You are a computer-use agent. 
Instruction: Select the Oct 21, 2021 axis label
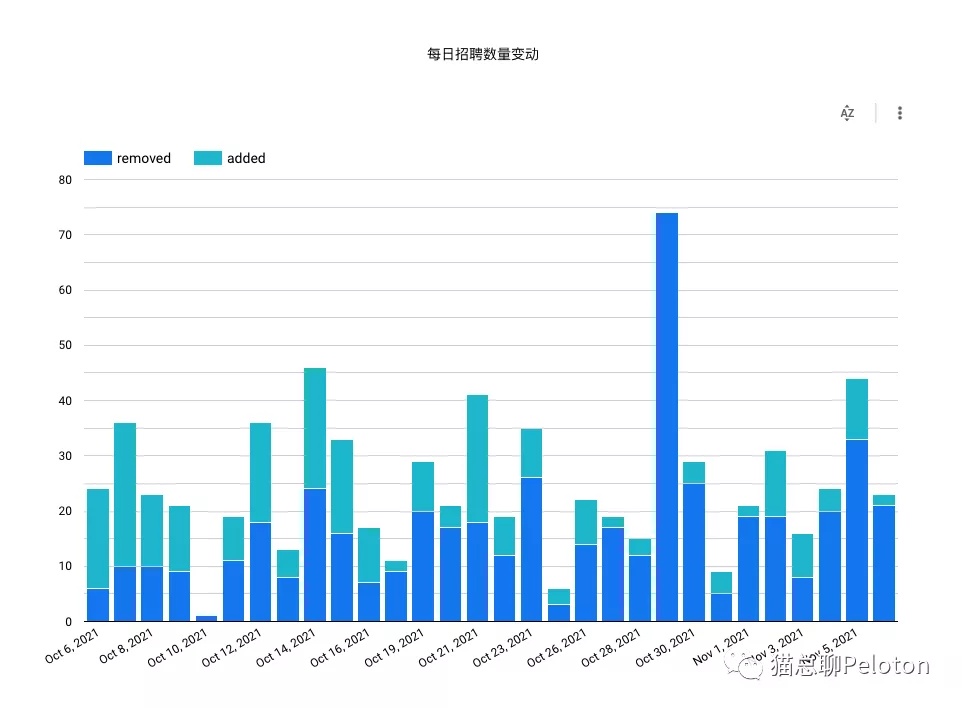pyautogui.click(x=448, y=648)
